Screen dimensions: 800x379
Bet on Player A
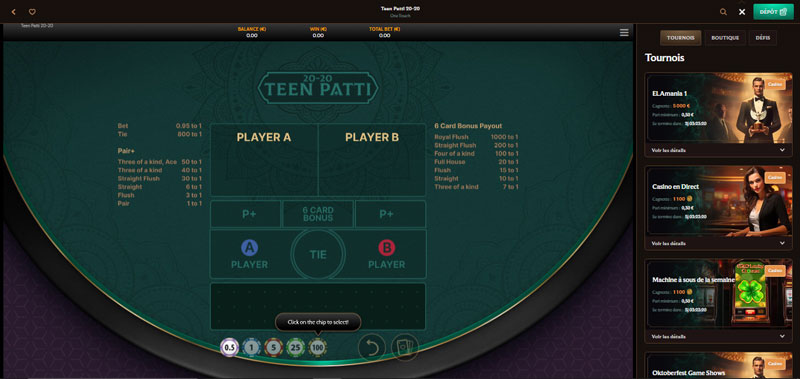pos(249,255)
